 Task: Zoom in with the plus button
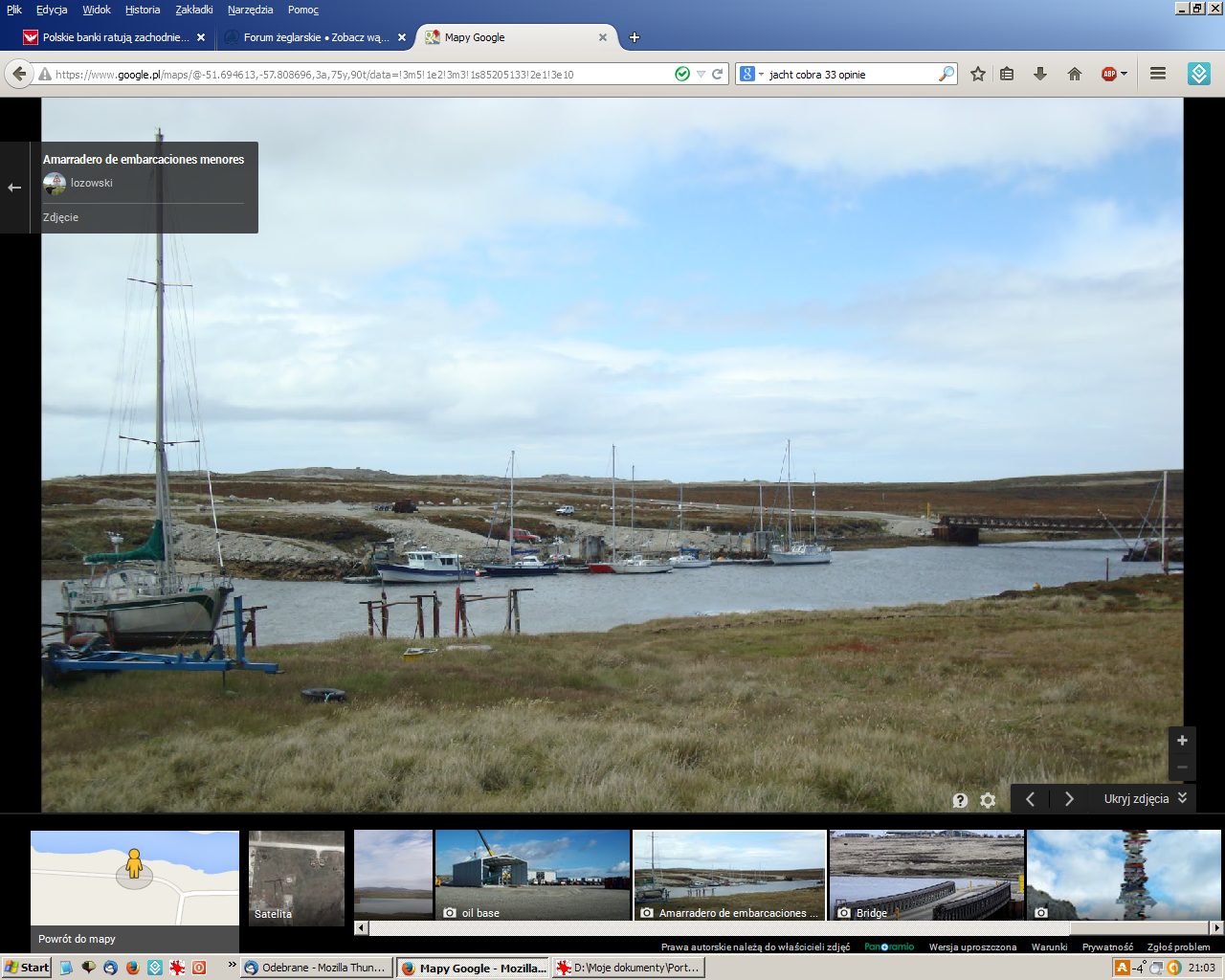[1182, 741]
